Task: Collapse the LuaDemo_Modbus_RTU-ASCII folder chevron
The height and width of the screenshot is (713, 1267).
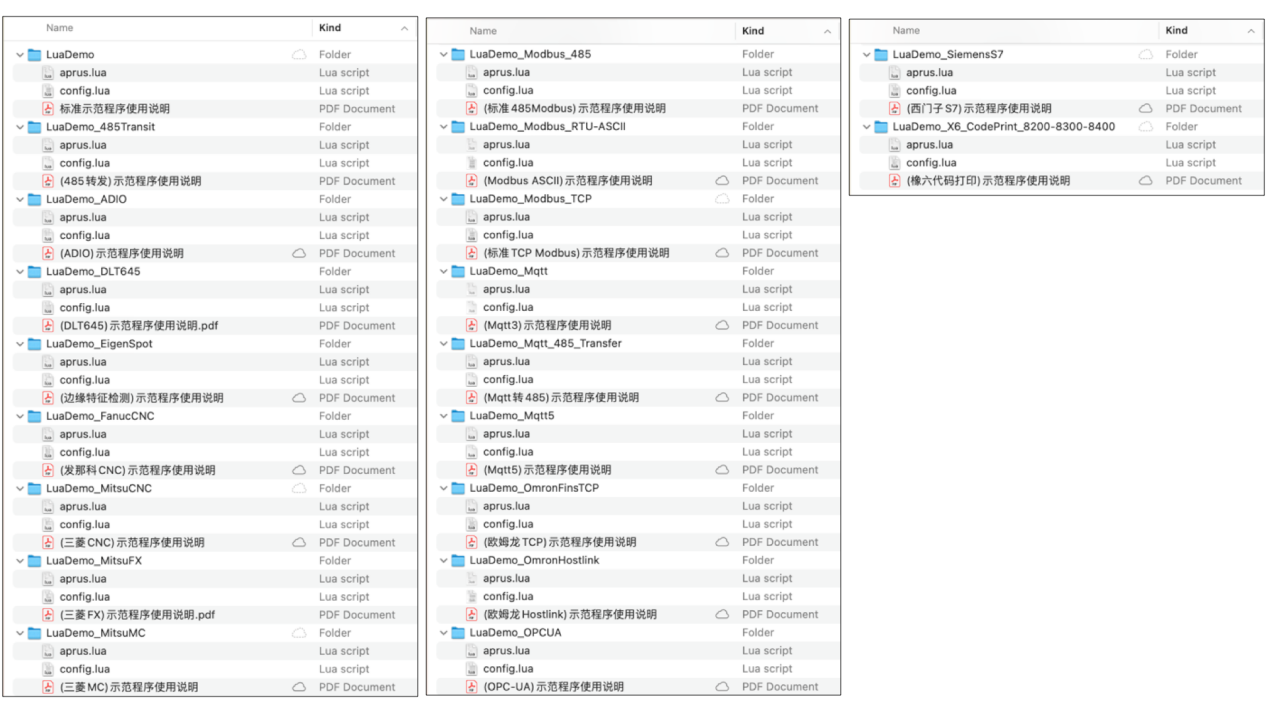Action: [444, 127]
